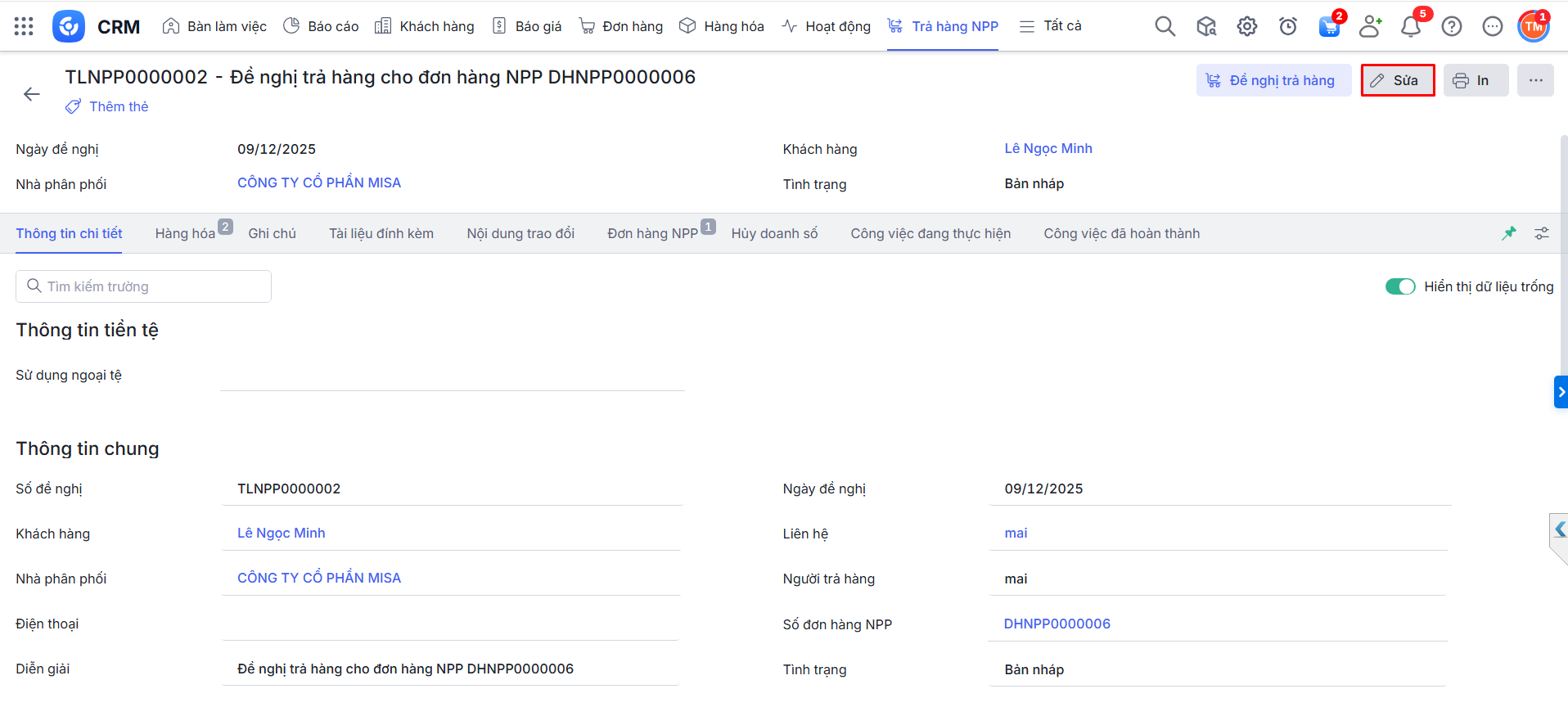Open the more actions ellipsis button
1568x707 pixels.
[1534, 80]
